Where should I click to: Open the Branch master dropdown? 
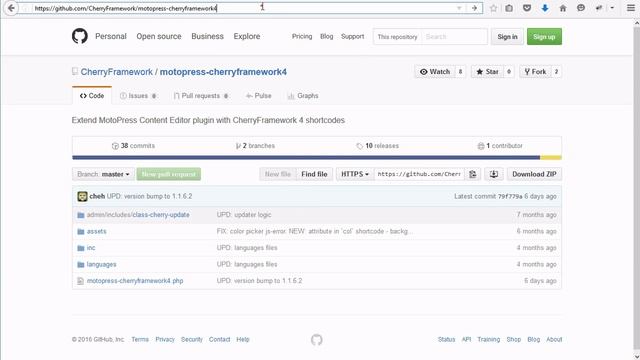tap(103, 174)
